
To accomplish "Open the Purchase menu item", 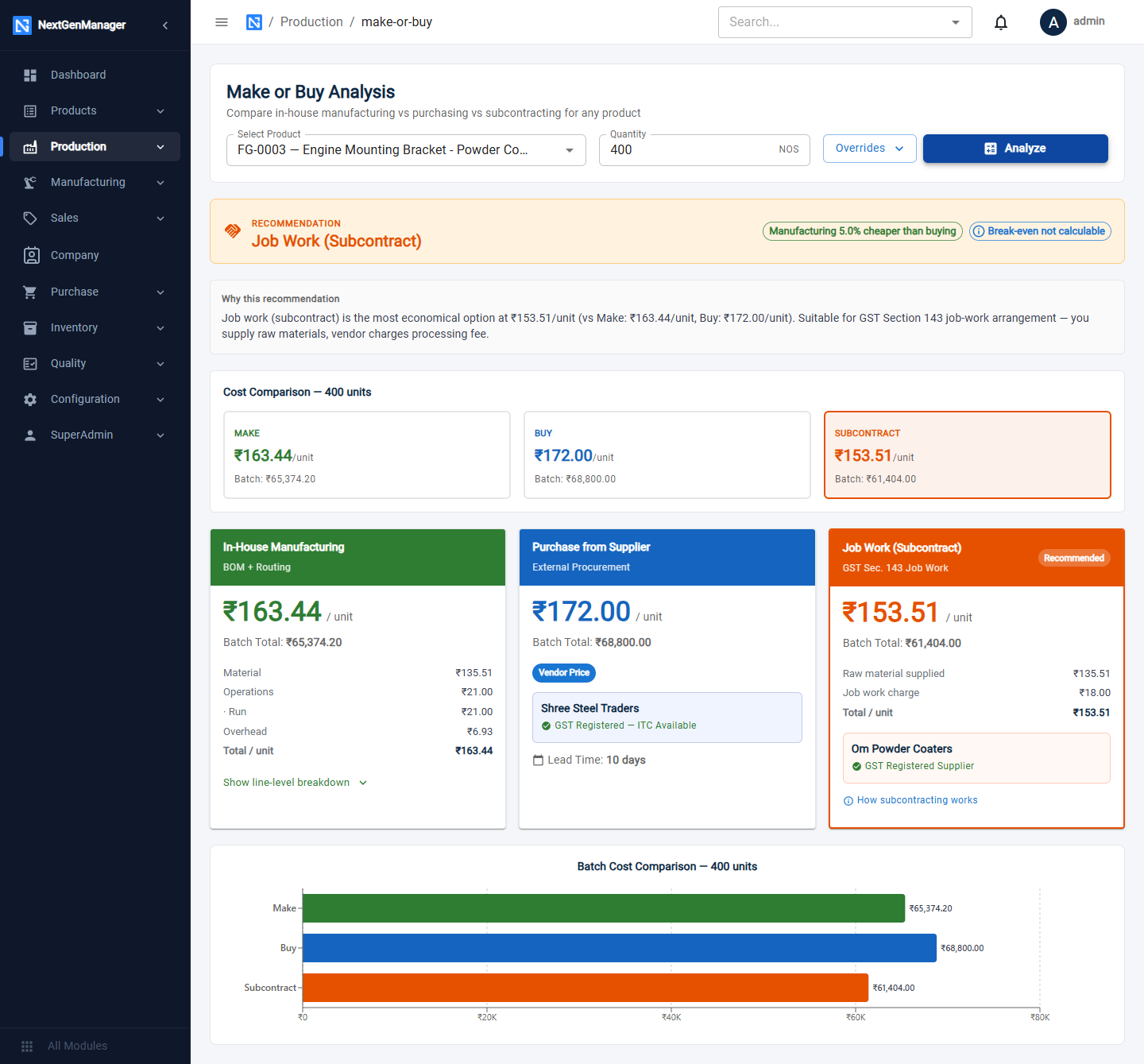I will [x=95, y=292].
